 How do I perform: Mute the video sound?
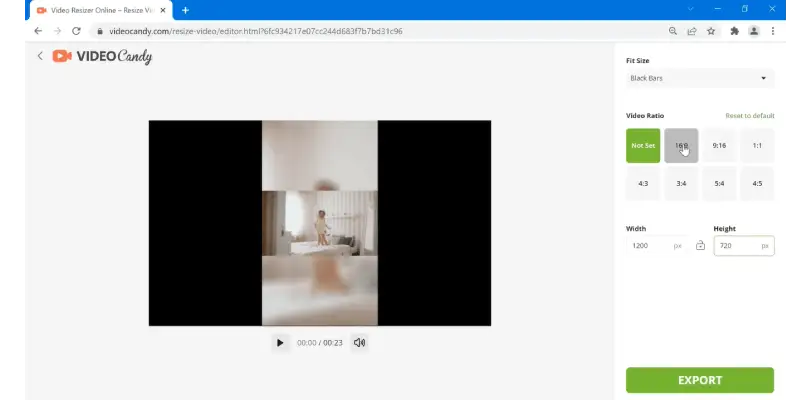click(359, 343)
